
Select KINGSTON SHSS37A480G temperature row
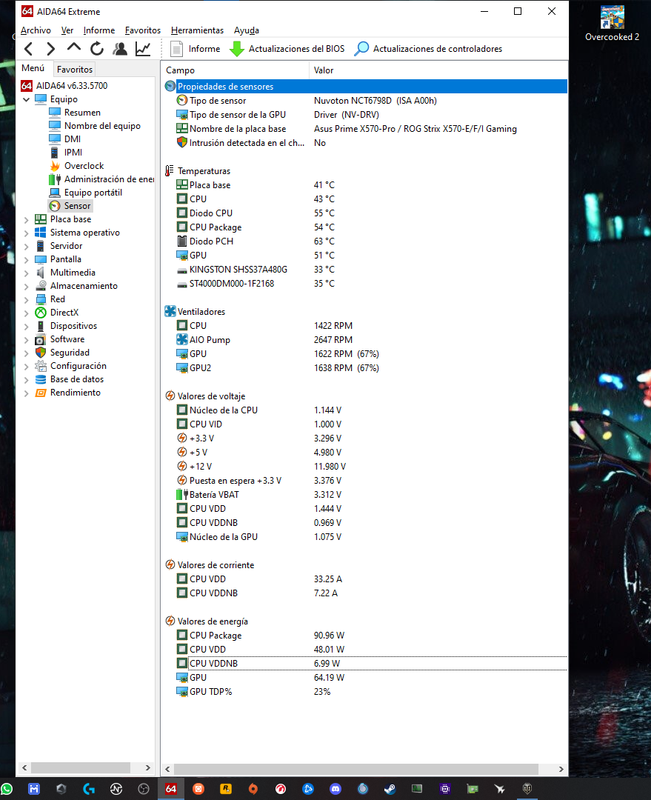(365, 269)
